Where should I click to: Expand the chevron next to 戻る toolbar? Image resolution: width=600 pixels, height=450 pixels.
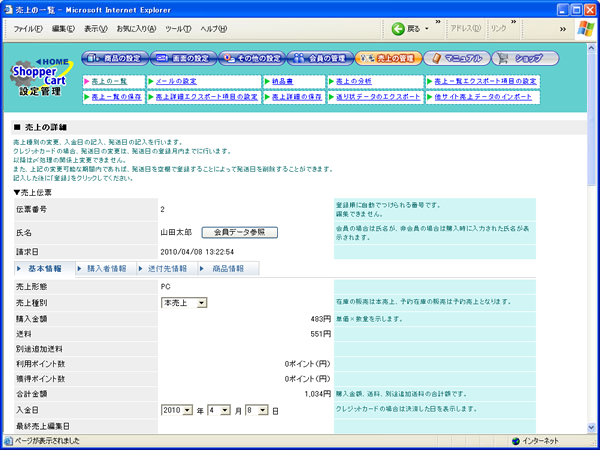(x=438, y=22)
